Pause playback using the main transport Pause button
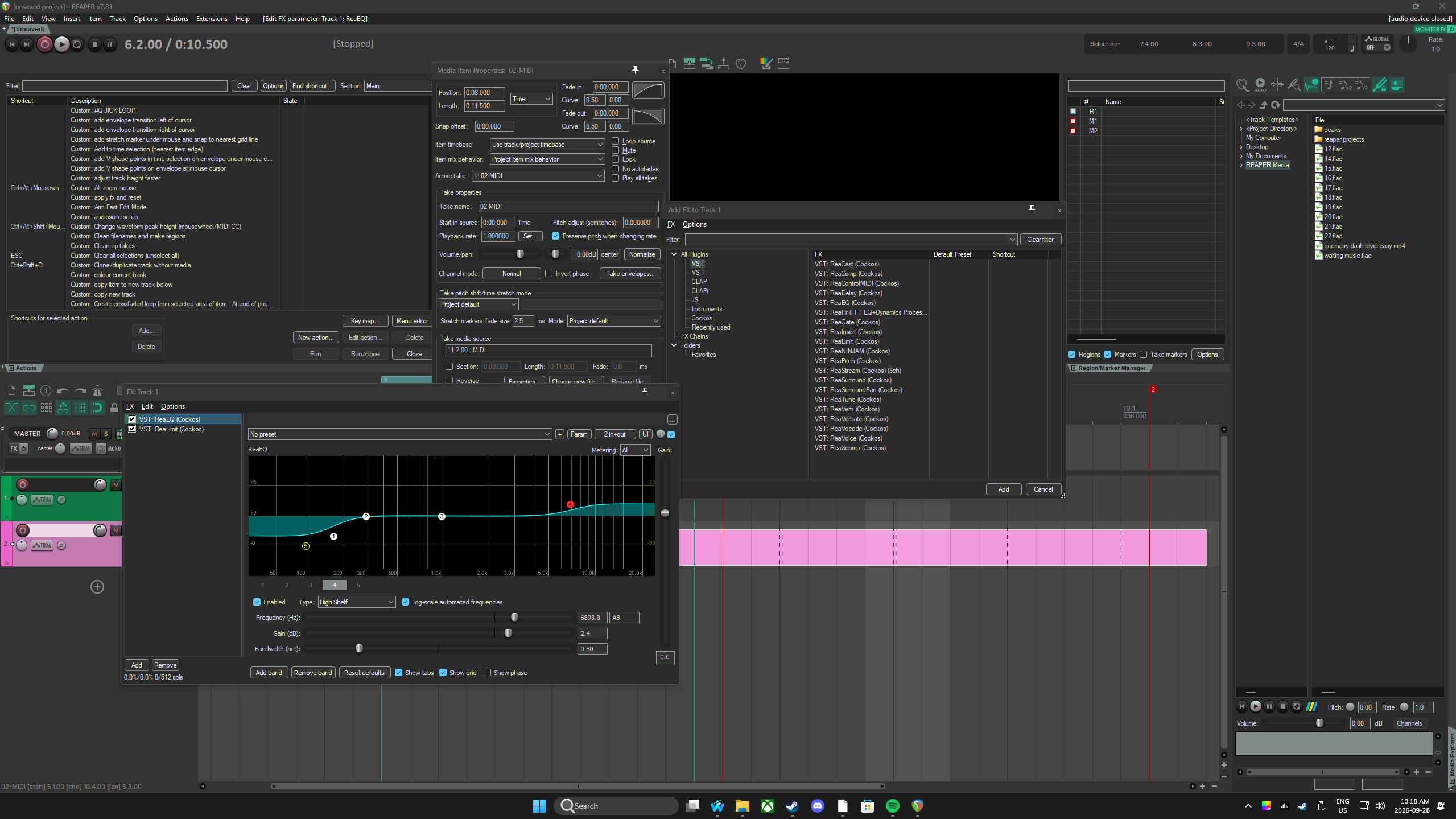1456x819 pixels. click(x=110, y=44)
